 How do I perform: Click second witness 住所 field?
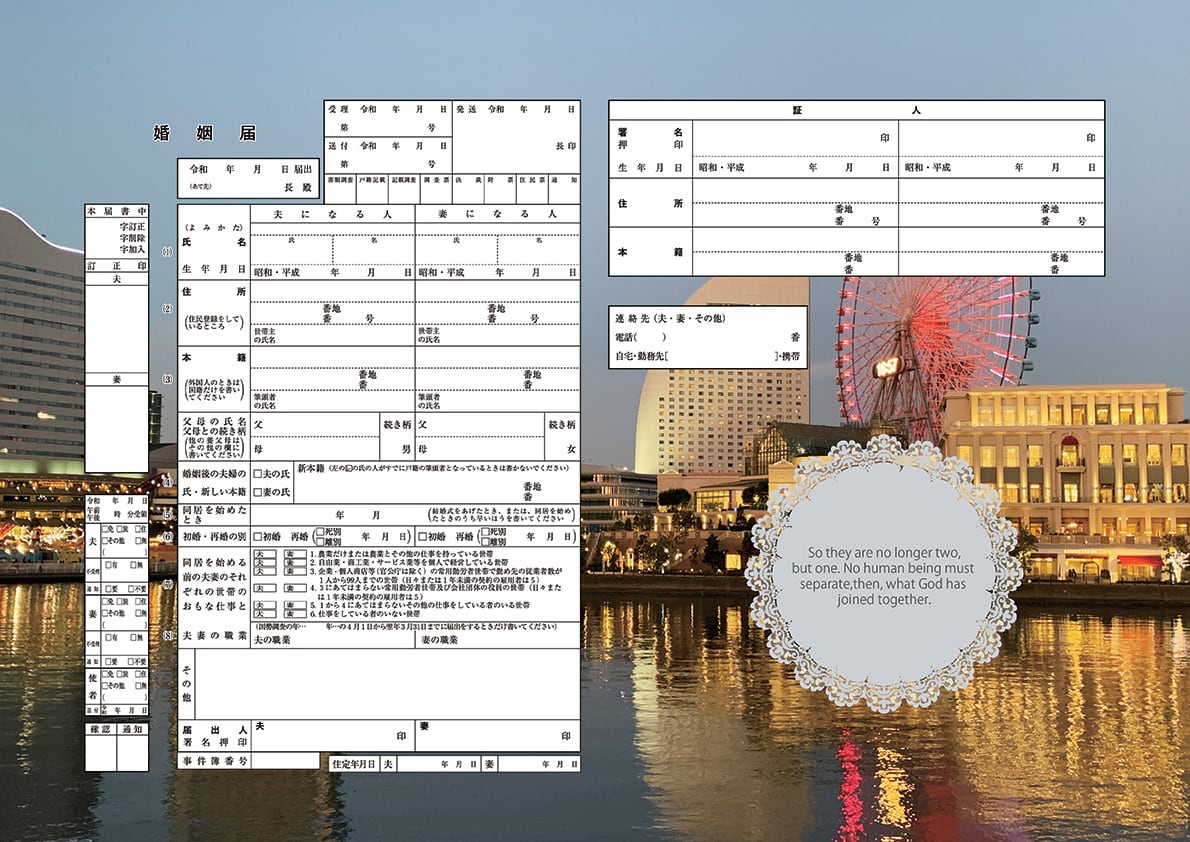click(1001, 203)
